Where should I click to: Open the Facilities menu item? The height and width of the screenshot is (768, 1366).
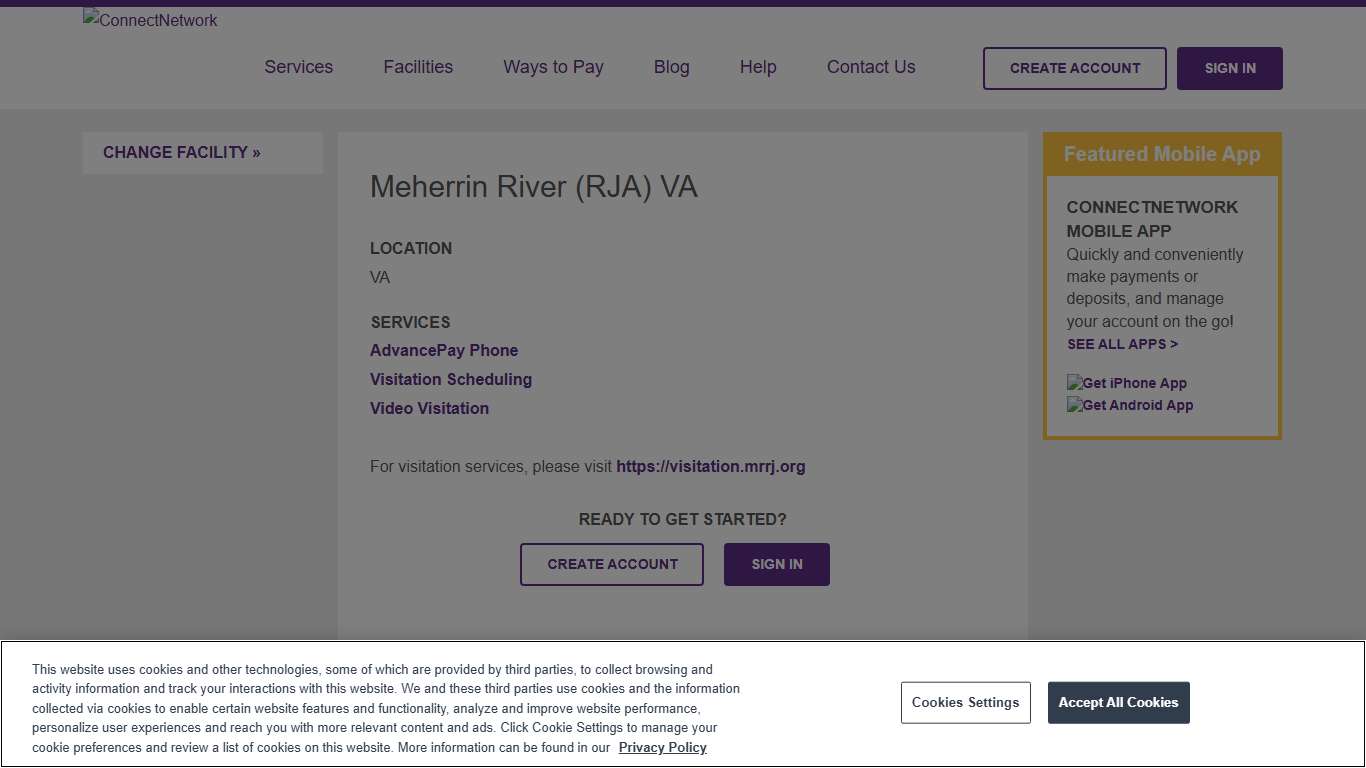[x=418, y=67]
